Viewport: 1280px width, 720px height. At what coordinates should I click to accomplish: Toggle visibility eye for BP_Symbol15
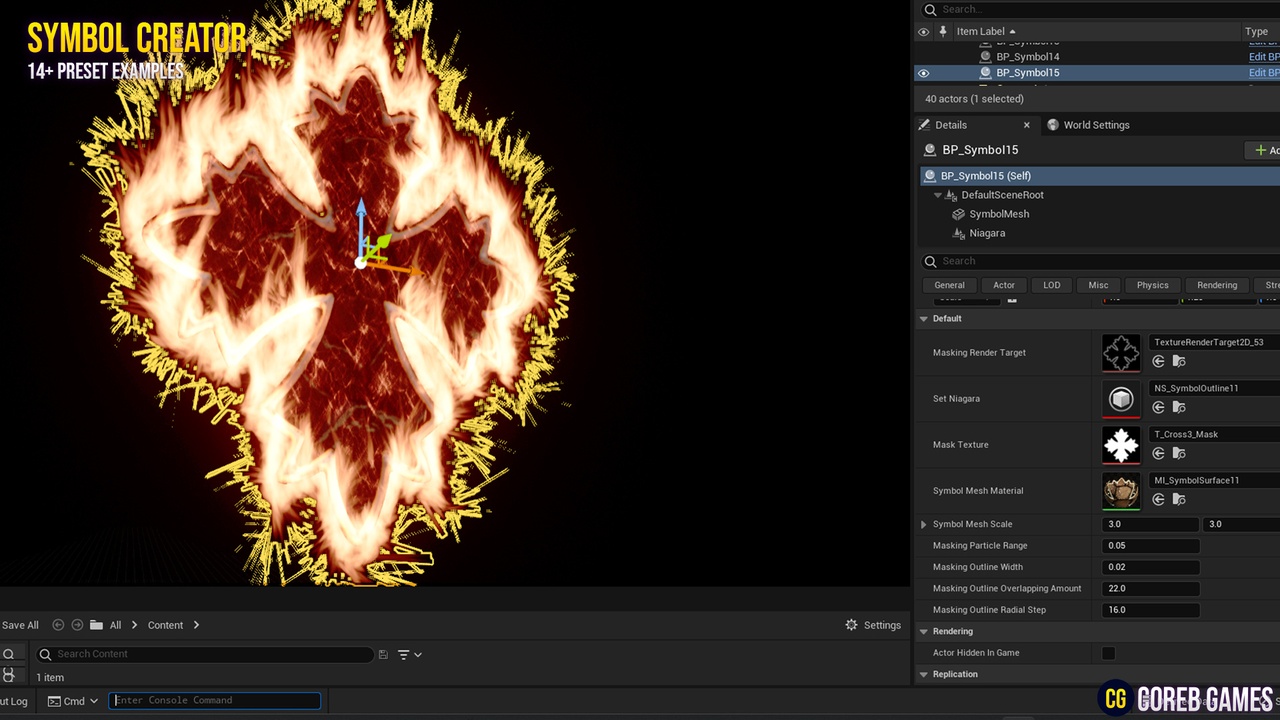click(923, 73)
